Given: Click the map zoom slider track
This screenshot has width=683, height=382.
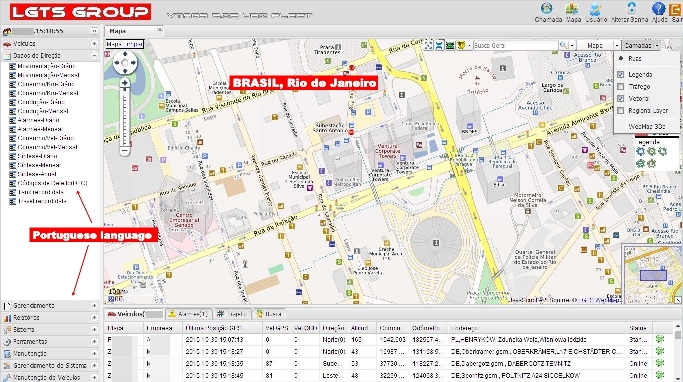Looking at the screenshot, I should coord(125,116).
